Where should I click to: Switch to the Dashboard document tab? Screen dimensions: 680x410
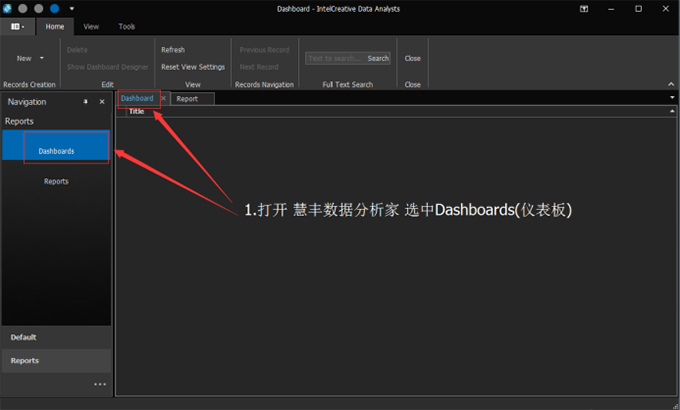tap(137, 98)
